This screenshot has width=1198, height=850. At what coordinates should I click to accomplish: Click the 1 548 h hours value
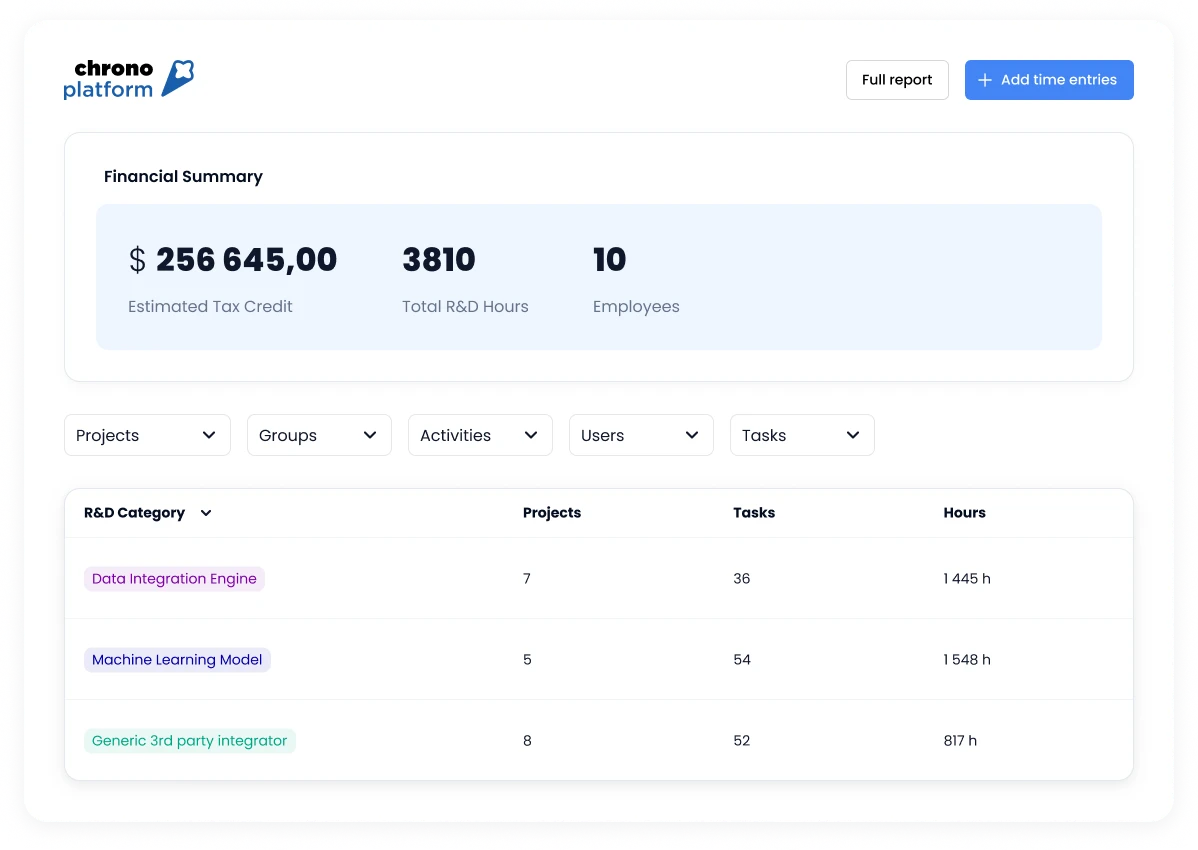coord(966,660)
